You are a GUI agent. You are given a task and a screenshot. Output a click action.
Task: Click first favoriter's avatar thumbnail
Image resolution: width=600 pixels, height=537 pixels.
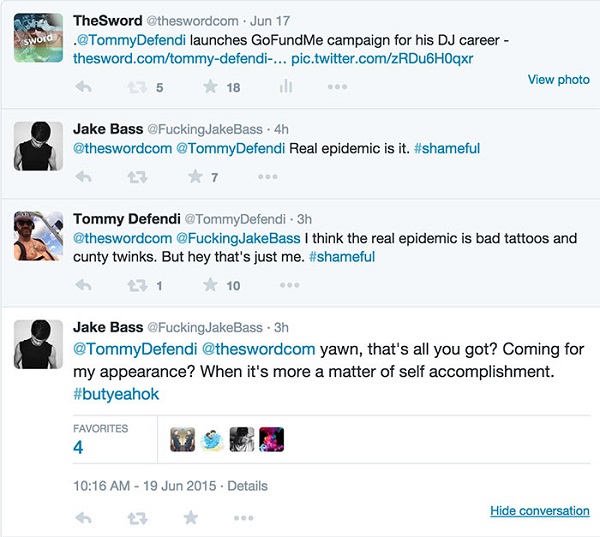[182, 439]
